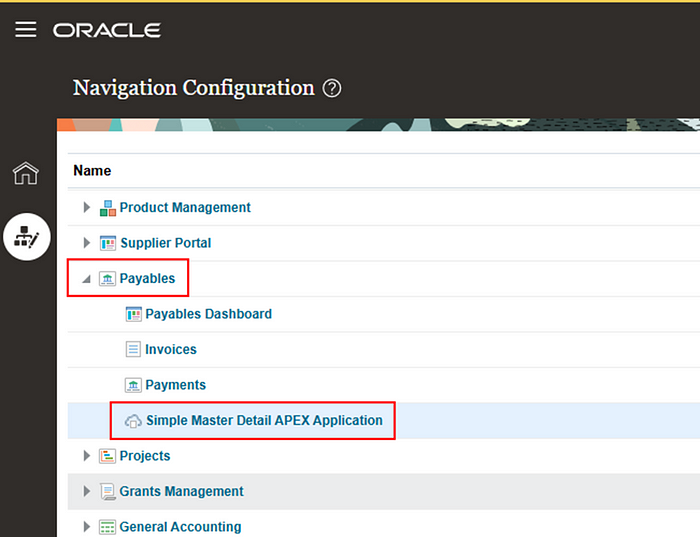This screenshot has width=700, height=537.
Task: Open the Product Management link
Action: click(x=185, y=208)
